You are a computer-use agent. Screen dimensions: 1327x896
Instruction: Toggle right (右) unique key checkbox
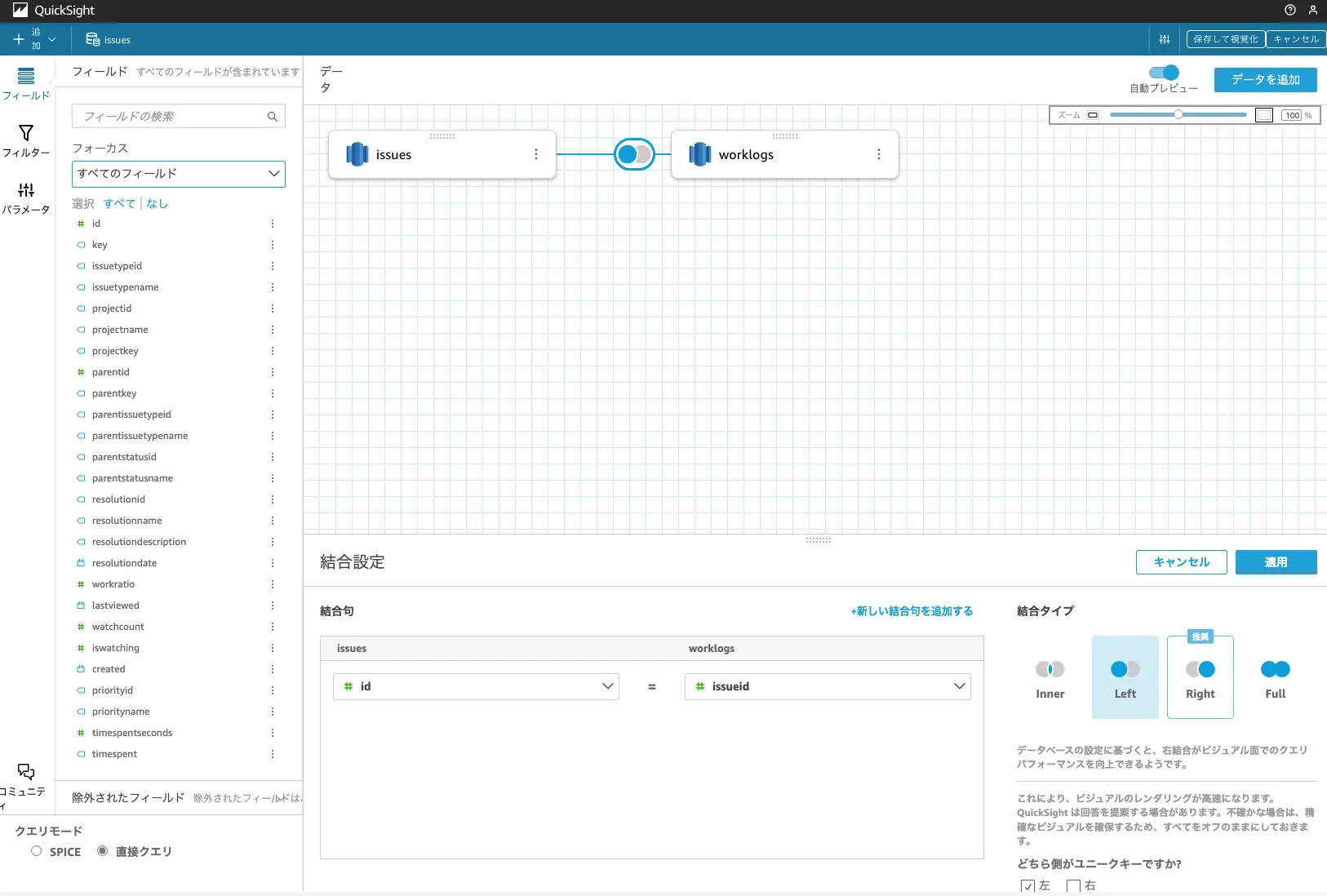click(1074, 885)
